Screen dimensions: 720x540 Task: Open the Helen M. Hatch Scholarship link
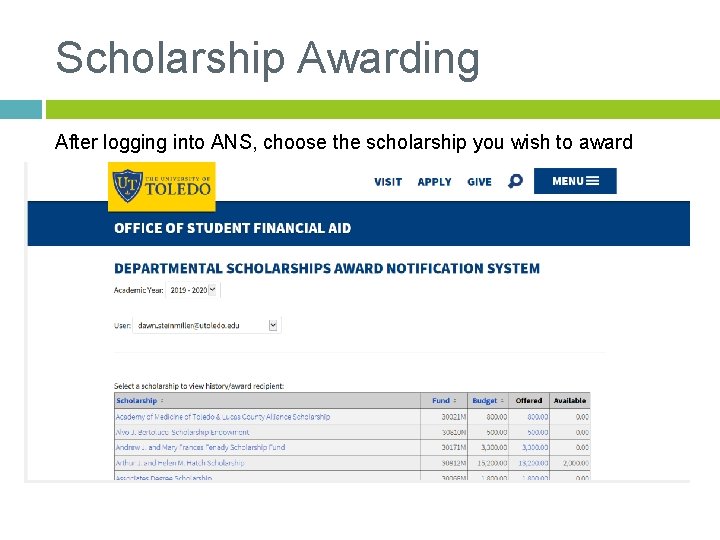[180, 463]
